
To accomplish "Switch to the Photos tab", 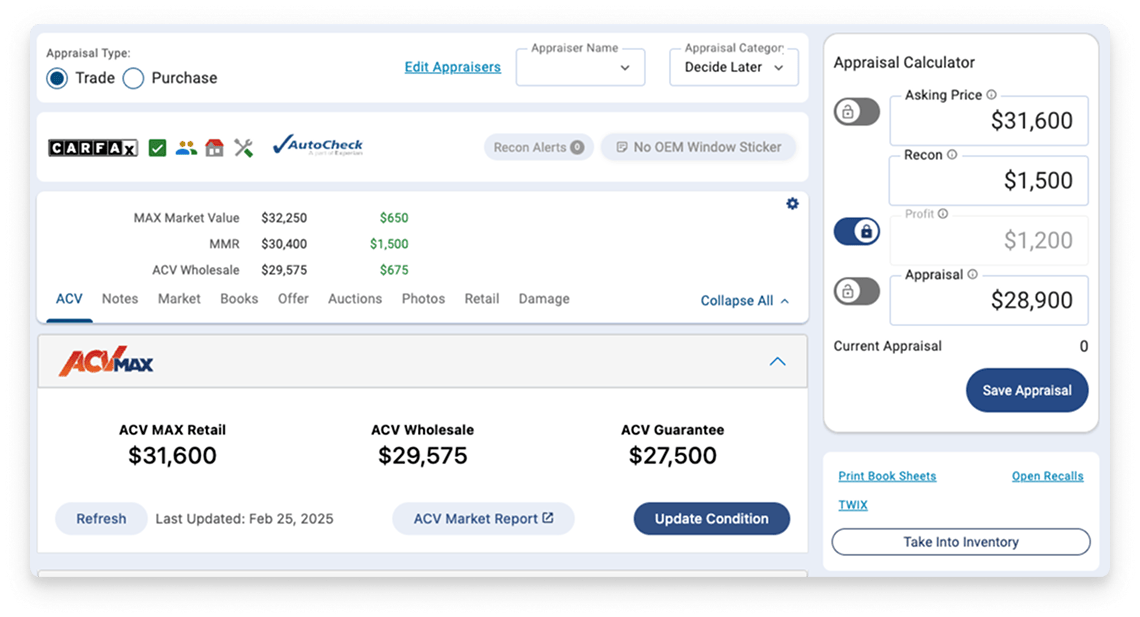I will point(423,299).
